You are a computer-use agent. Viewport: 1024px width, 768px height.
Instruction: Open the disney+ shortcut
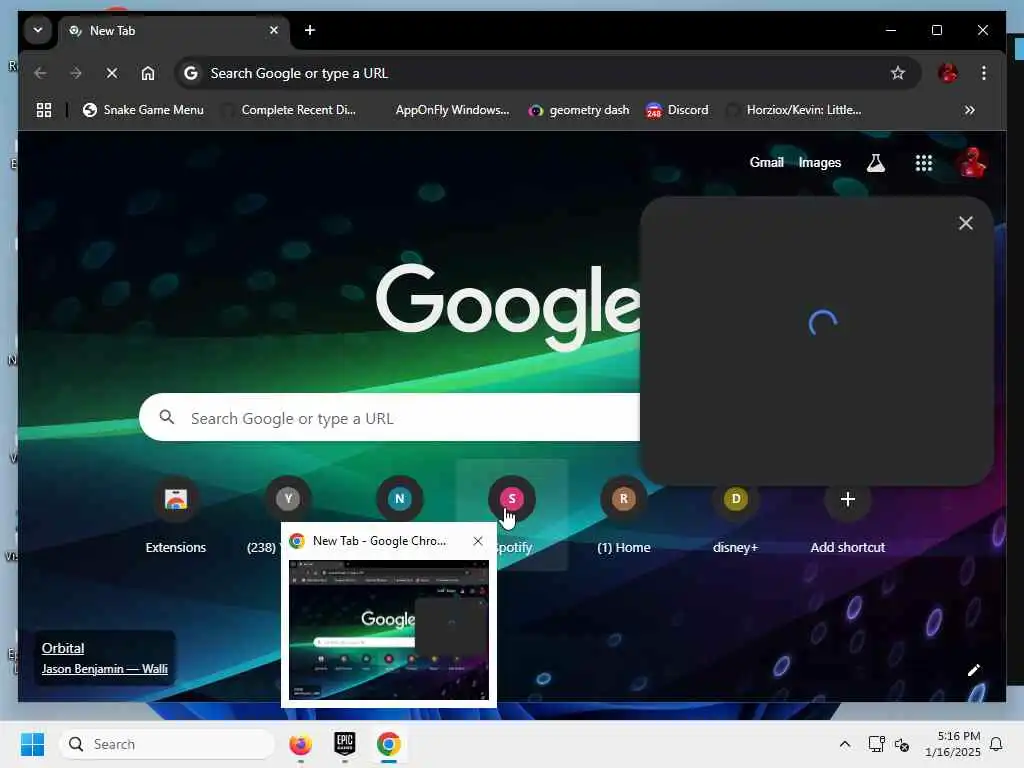[735, 515]
